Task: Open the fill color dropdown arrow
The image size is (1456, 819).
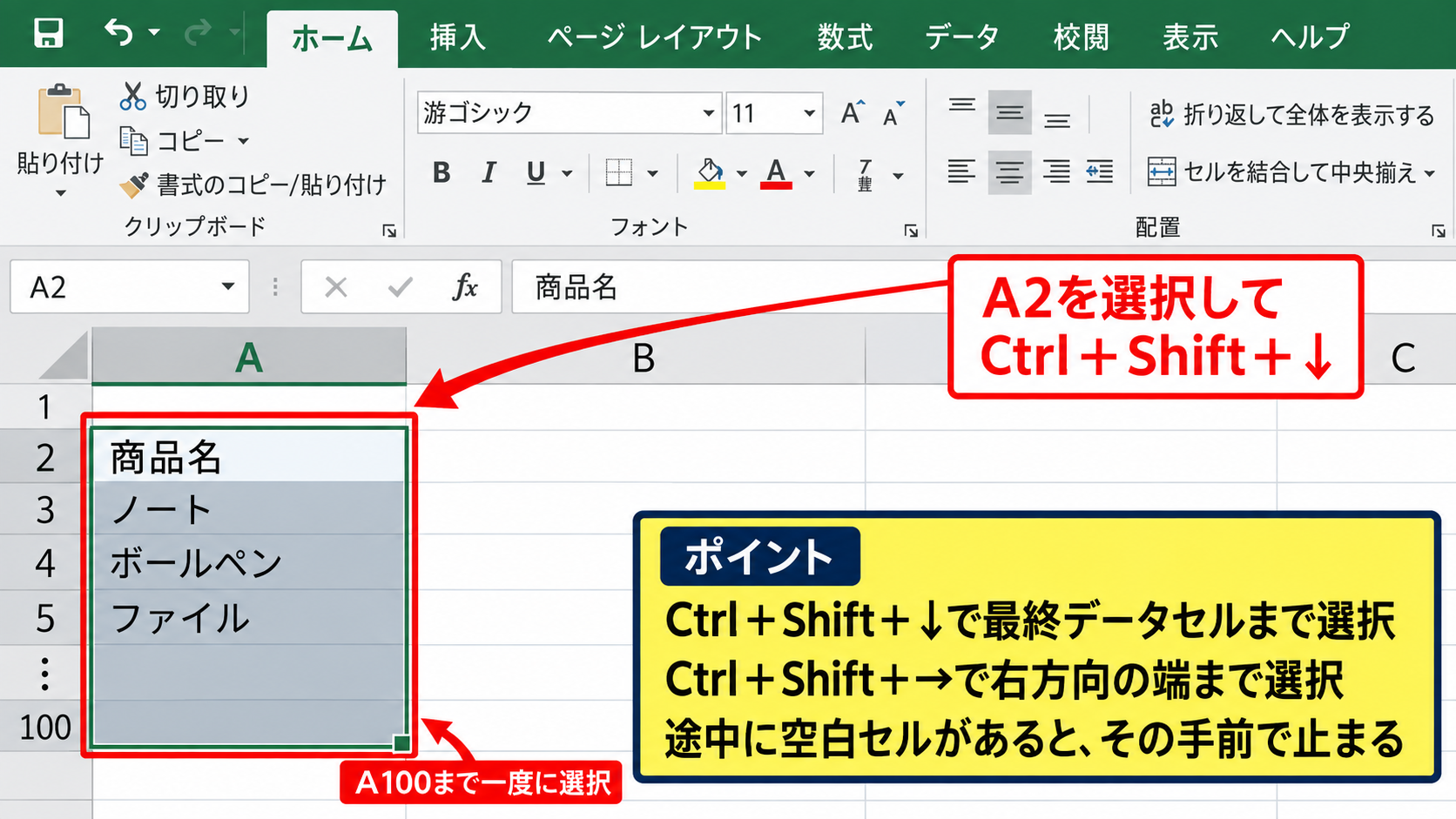Action: coord(741,173)
